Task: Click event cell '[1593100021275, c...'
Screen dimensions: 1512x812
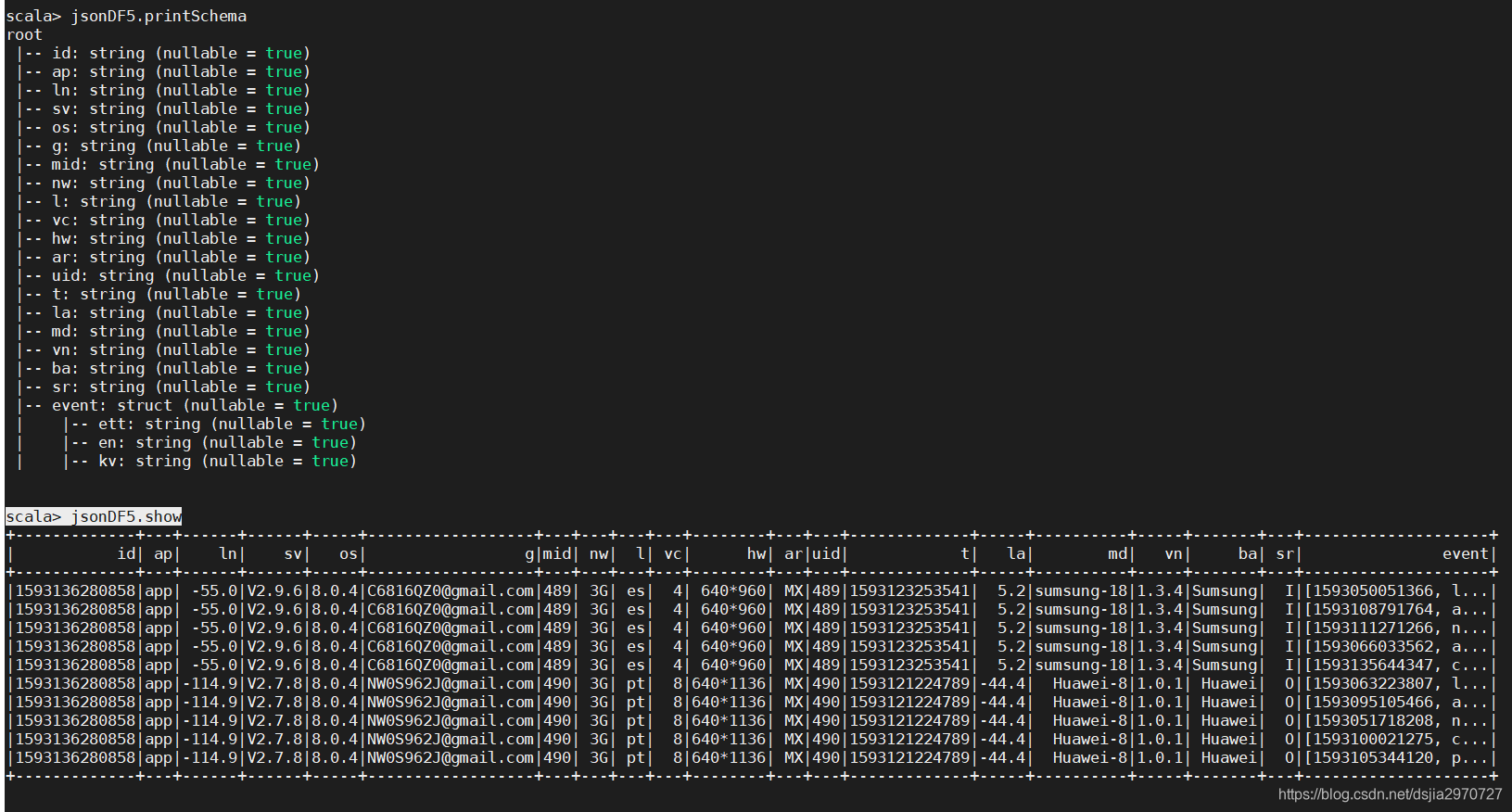Action: pyautogui.click(x=1397, y=739)
